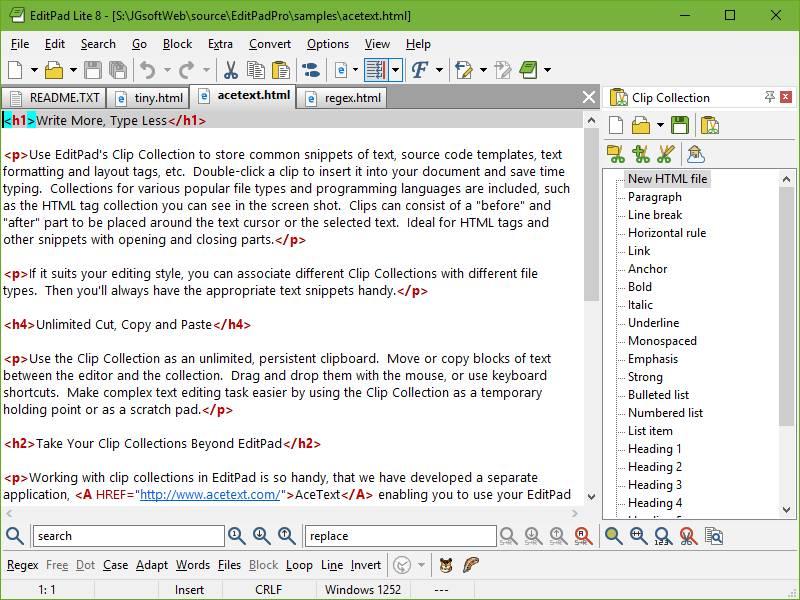
Task: Click the new blank page icon in Clip Collection
Action: coord(617,125)
